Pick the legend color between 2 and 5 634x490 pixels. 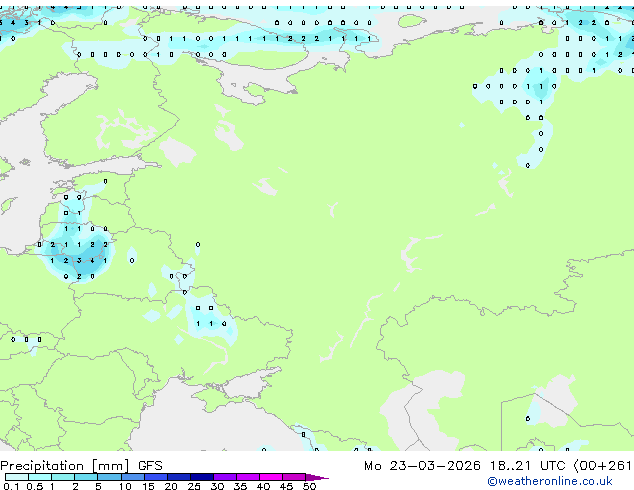click(x=86, y=477)
